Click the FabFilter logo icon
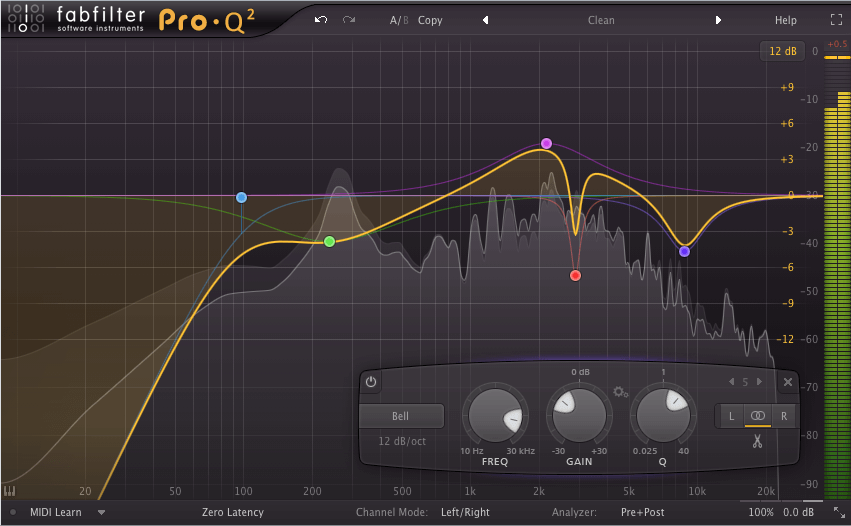 point(26,18)
